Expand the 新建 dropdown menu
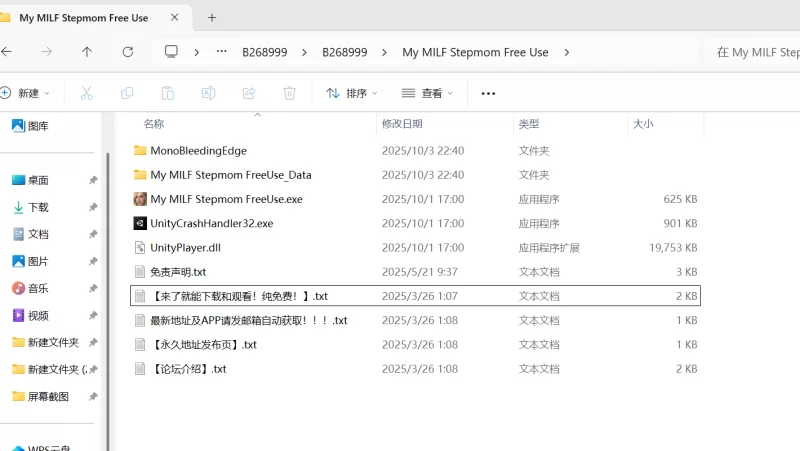The height and width of the screenshot is (451, 800). [26, 93]
